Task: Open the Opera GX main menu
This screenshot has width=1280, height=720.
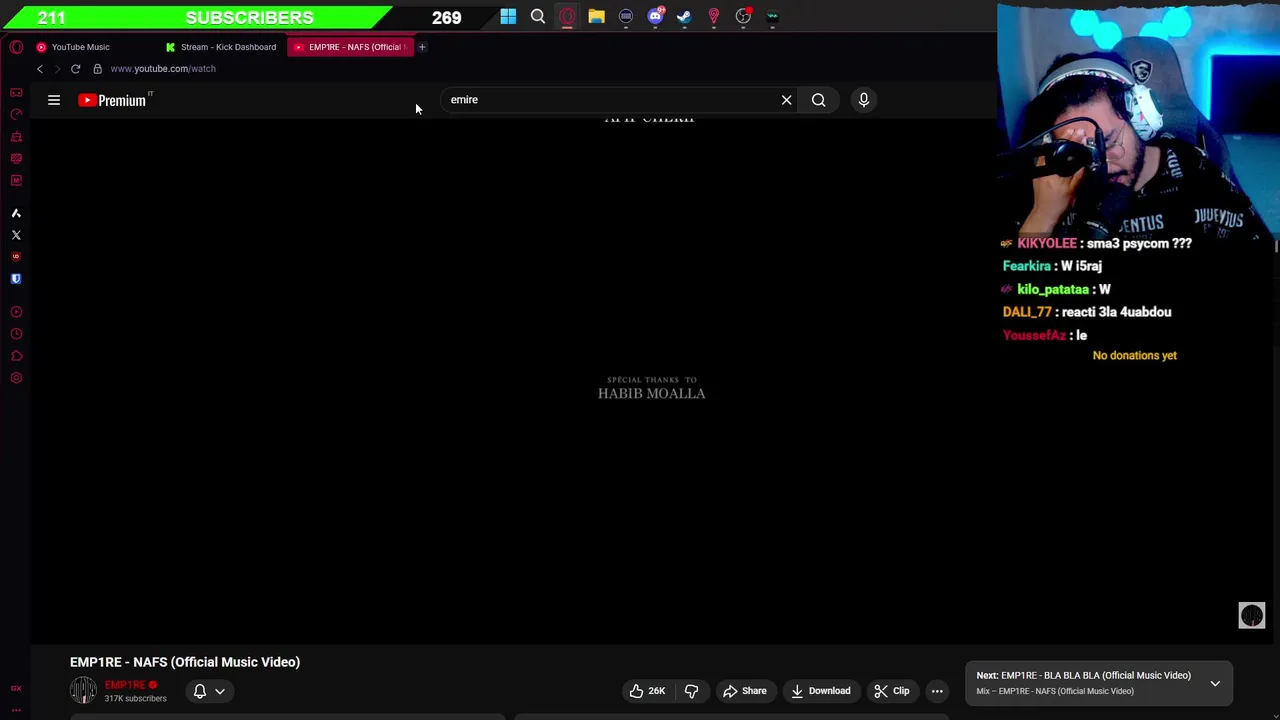Action: tap(16, 47)
